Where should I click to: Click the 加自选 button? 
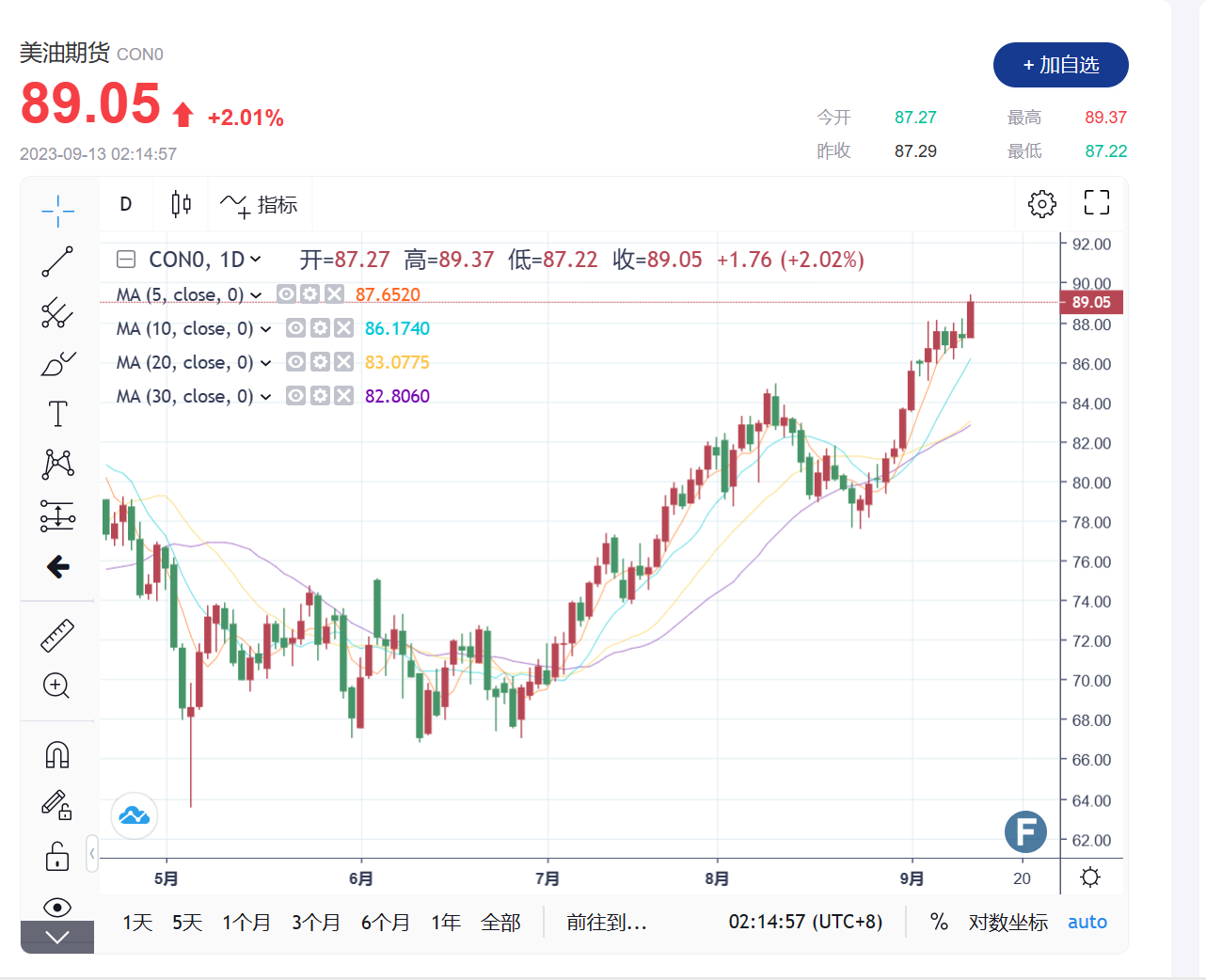tap(1061, 65)
